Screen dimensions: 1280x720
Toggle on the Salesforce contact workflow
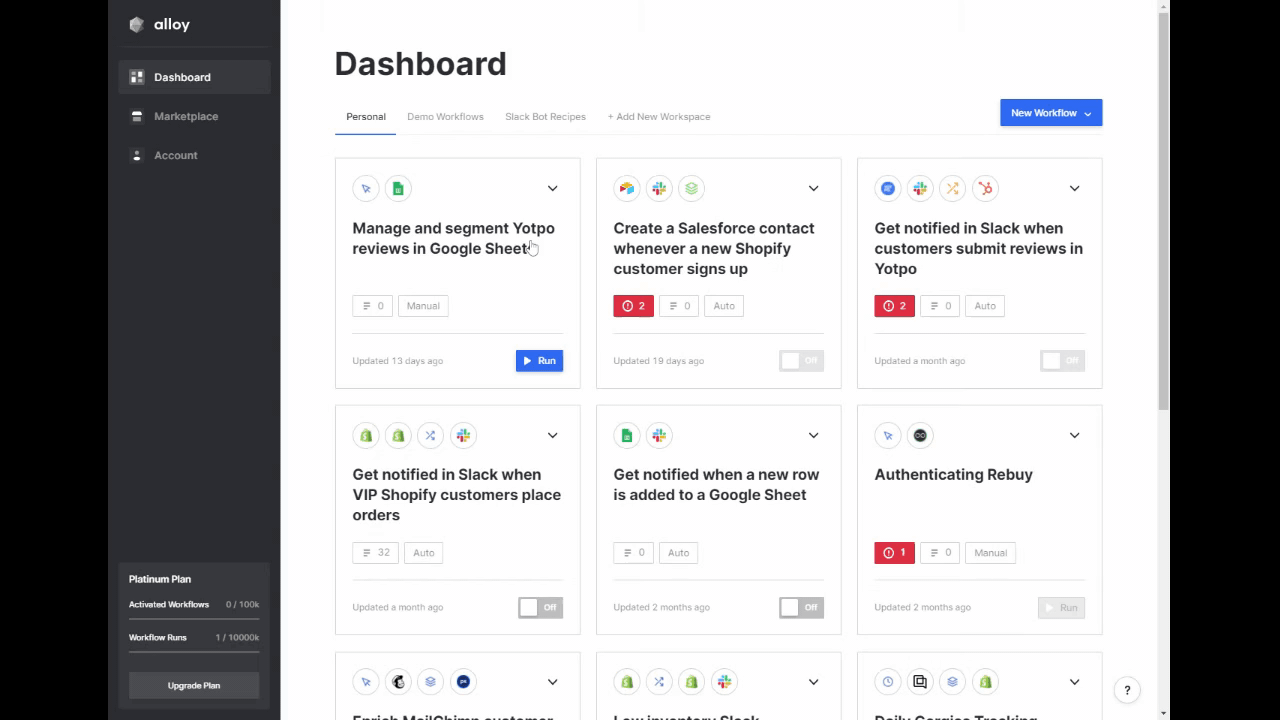pyautogui.click(x=801, y=361)
